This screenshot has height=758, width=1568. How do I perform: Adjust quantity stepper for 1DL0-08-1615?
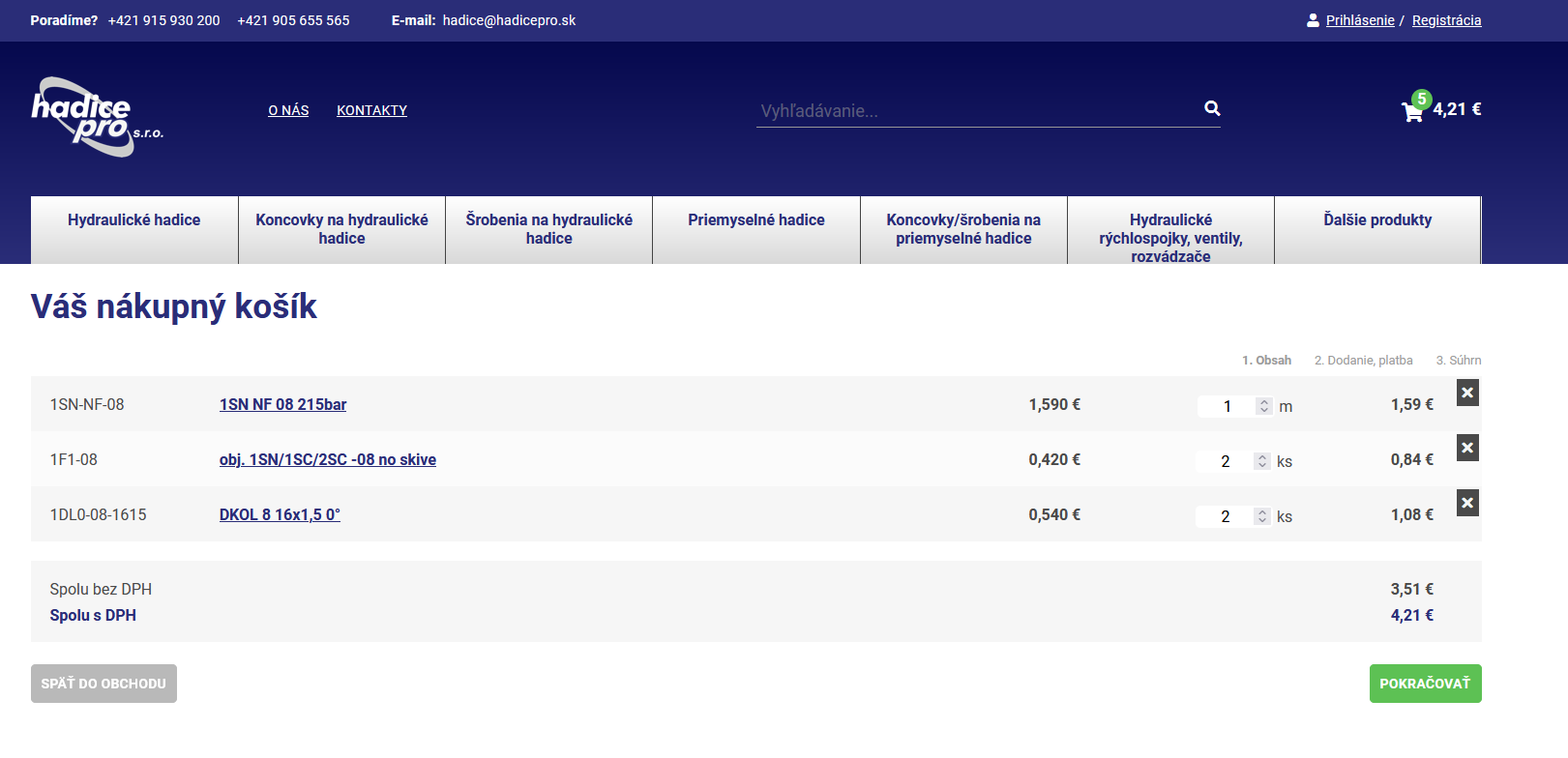pyautogui.click(x=1261, y=516)
